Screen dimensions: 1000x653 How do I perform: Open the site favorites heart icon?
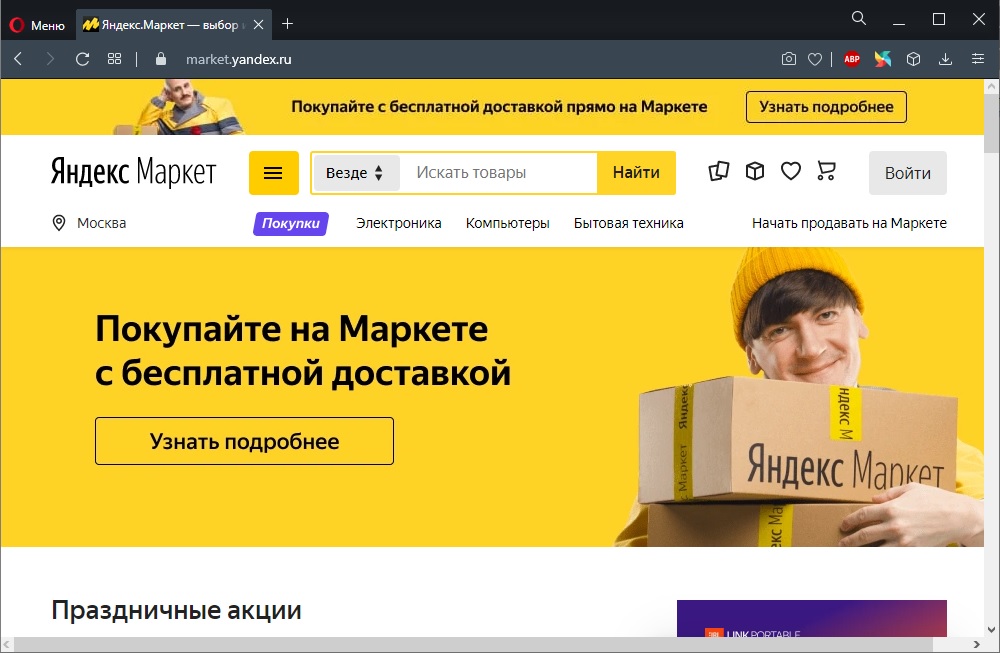pos(791,171)
